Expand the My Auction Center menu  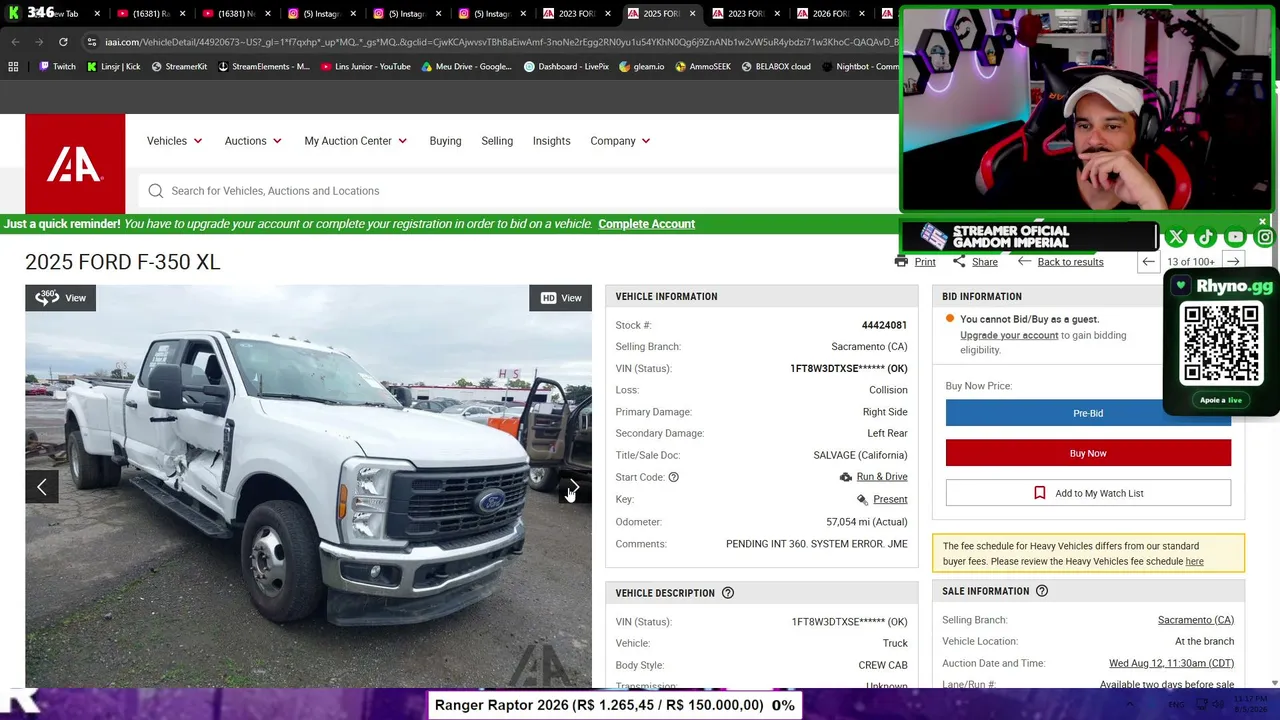pyautogui.click(x=356, y=141)
